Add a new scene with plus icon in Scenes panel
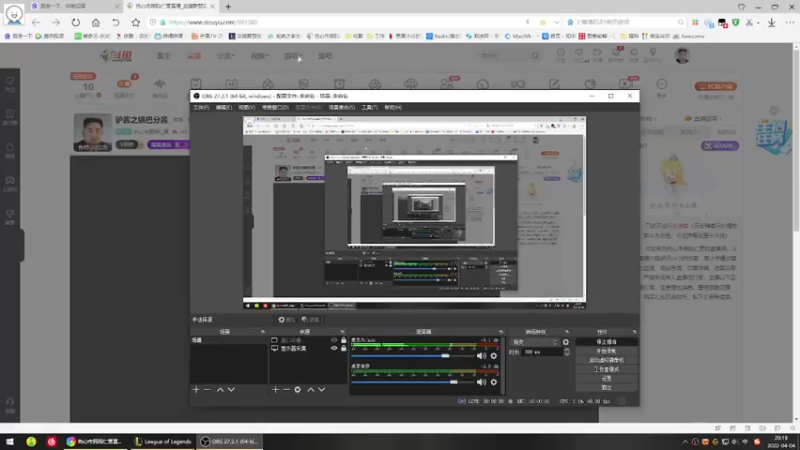Viewport: 800px width, 450px height. click(196, 390)
